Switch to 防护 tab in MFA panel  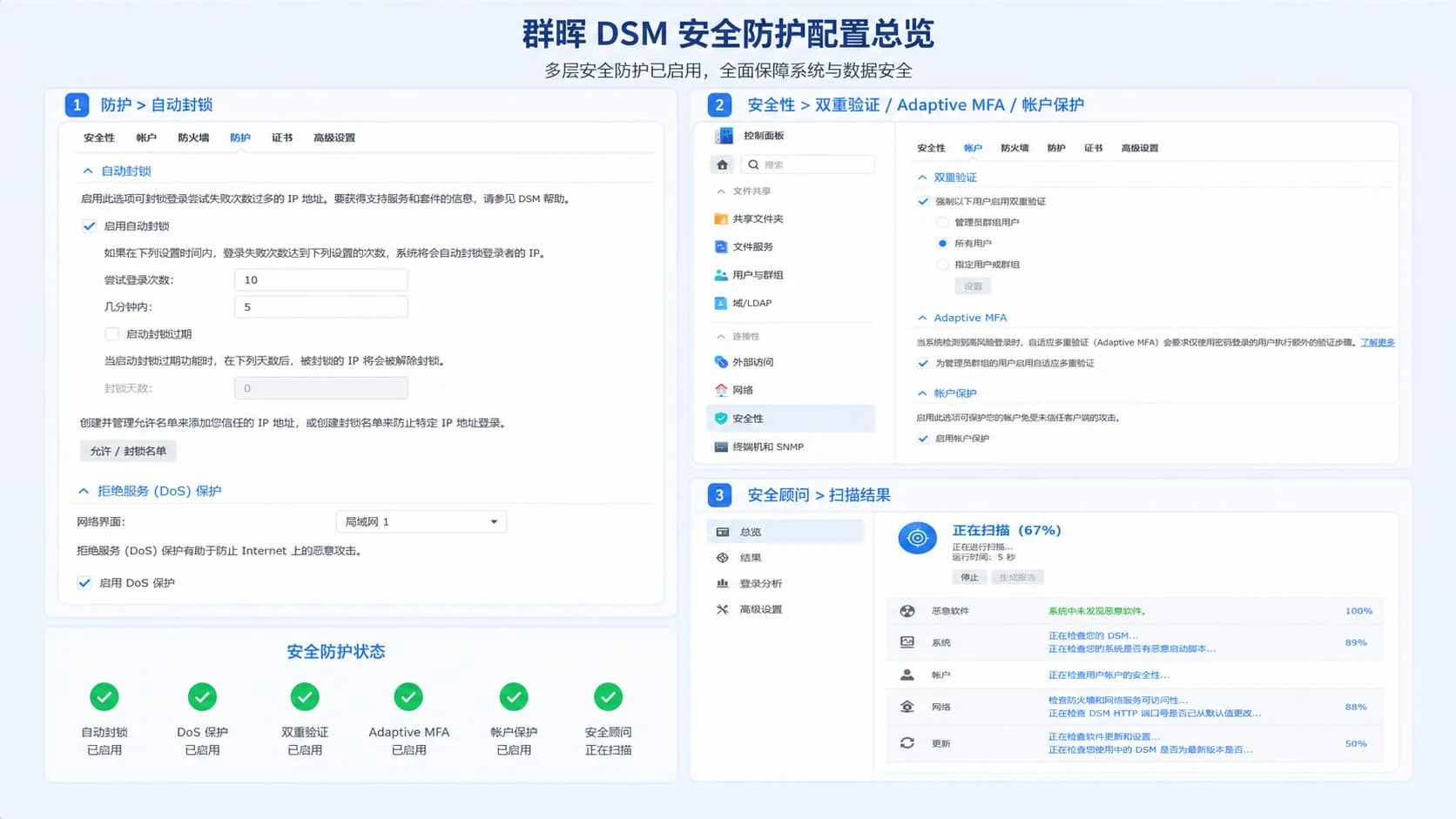tap(1056, 148)
